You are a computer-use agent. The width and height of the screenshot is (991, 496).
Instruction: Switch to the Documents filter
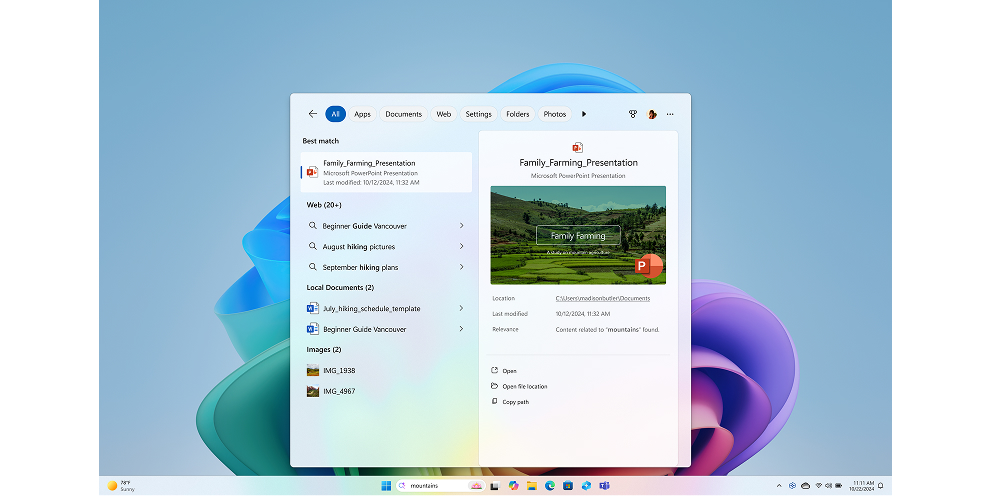[403, 114]
